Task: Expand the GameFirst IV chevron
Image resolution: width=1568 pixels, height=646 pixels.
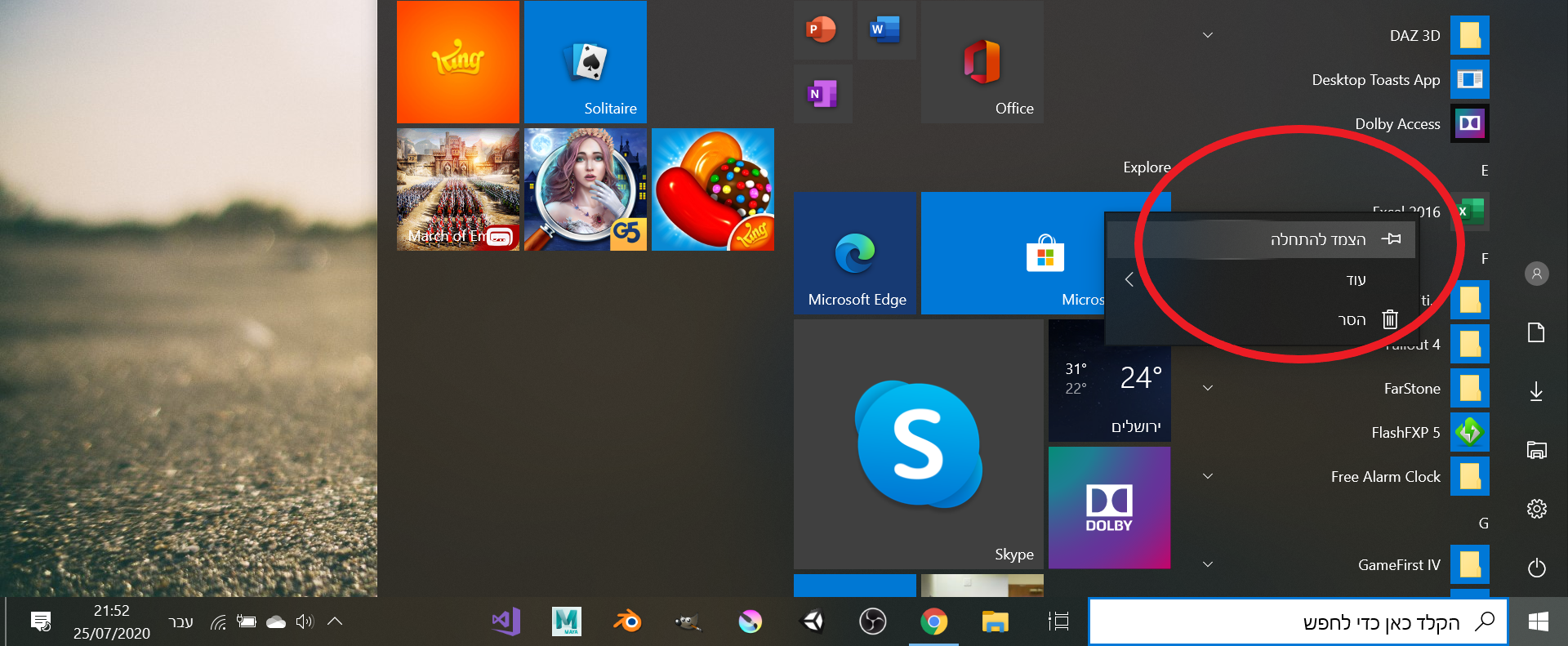Action: (1208, 565)
